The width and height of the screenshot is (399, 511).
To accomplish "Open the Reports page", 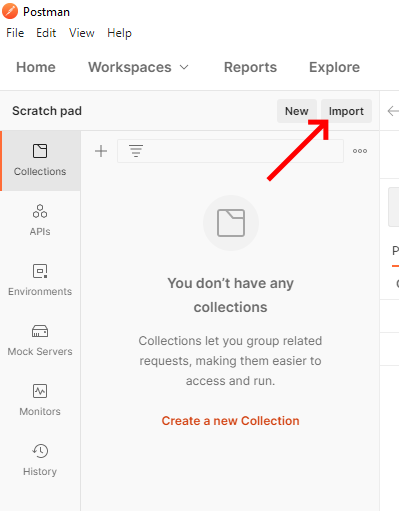I will [x=250, y=67].
